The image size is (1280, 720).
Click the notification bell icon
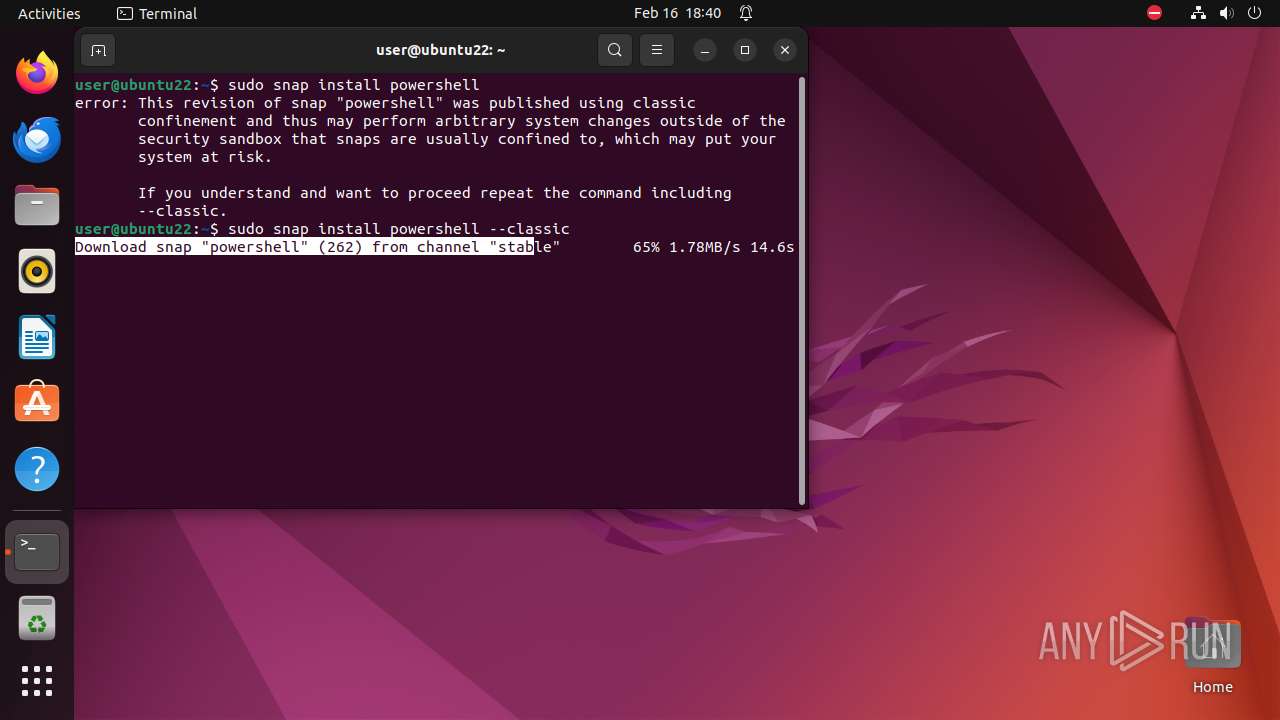click(746, 13)
